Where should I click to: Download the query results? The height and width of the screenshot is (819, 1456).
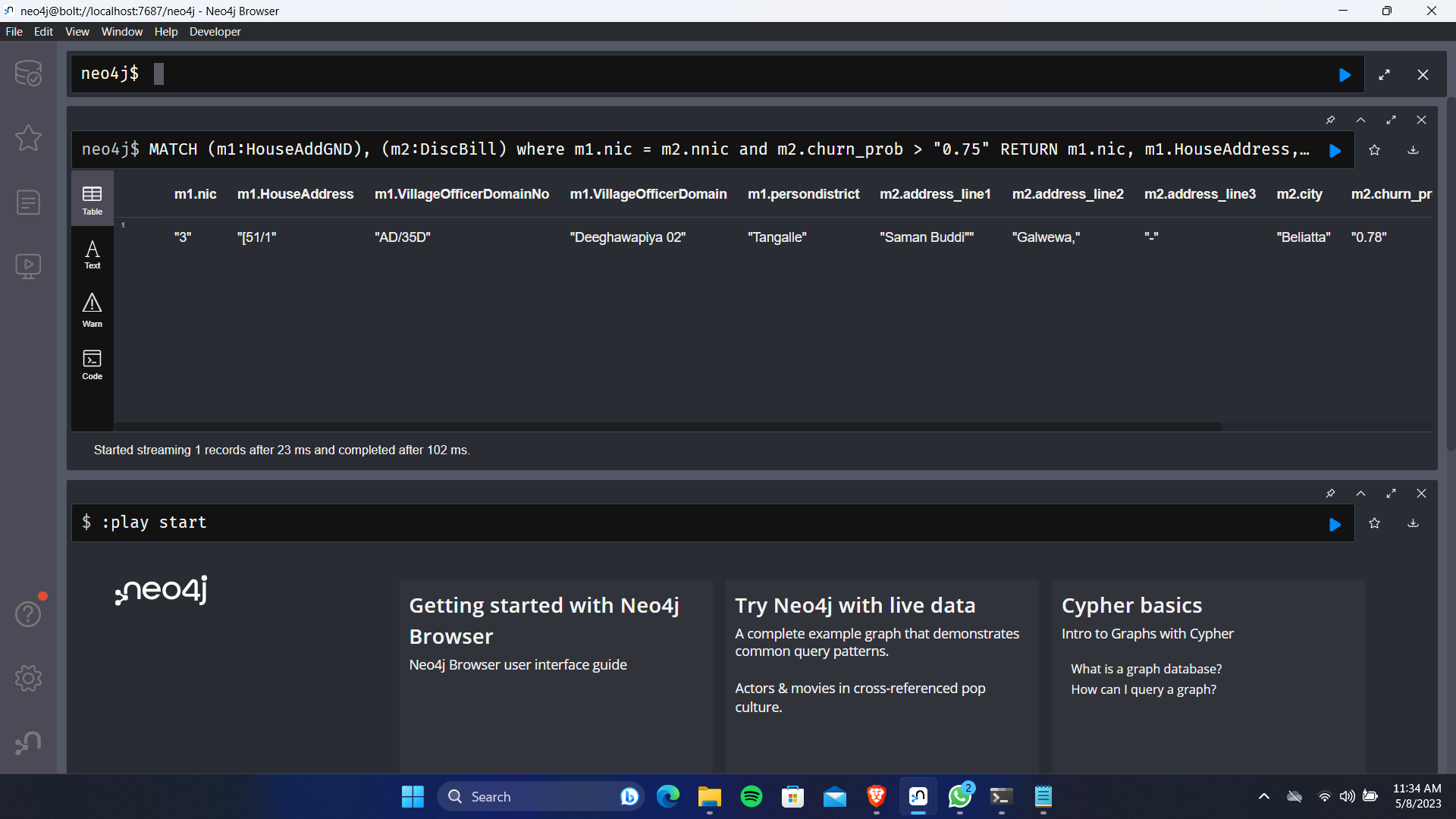pyautogui.click(x=1413, y=149)
